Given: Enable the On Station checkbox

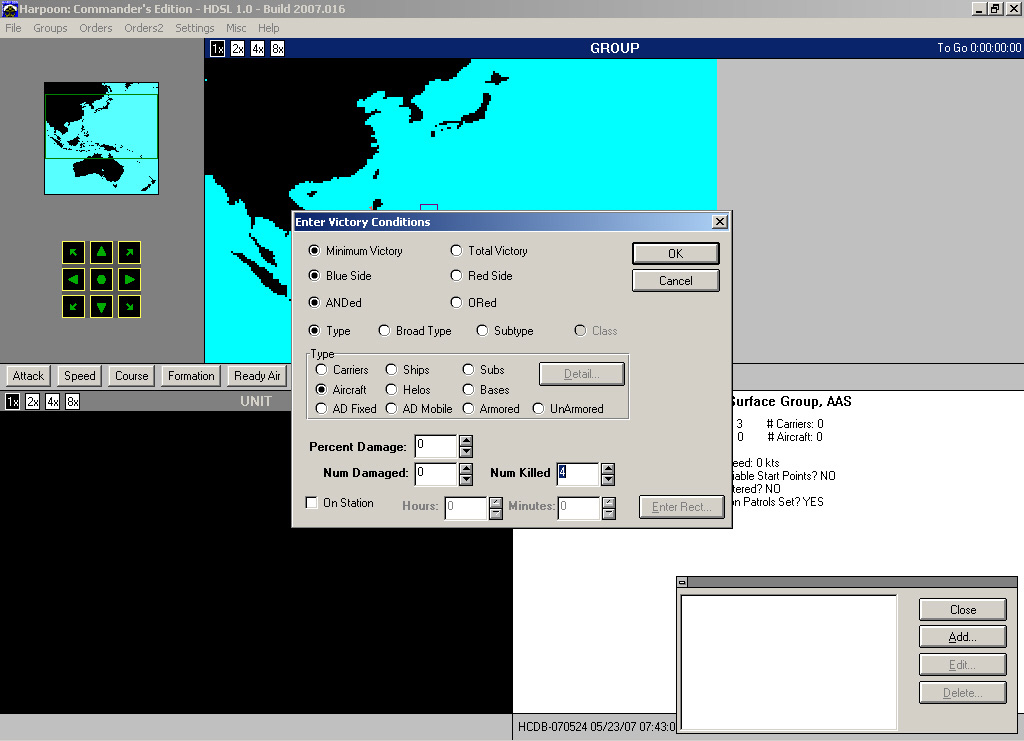Looking at the screenshot, I should click(312, 503).
